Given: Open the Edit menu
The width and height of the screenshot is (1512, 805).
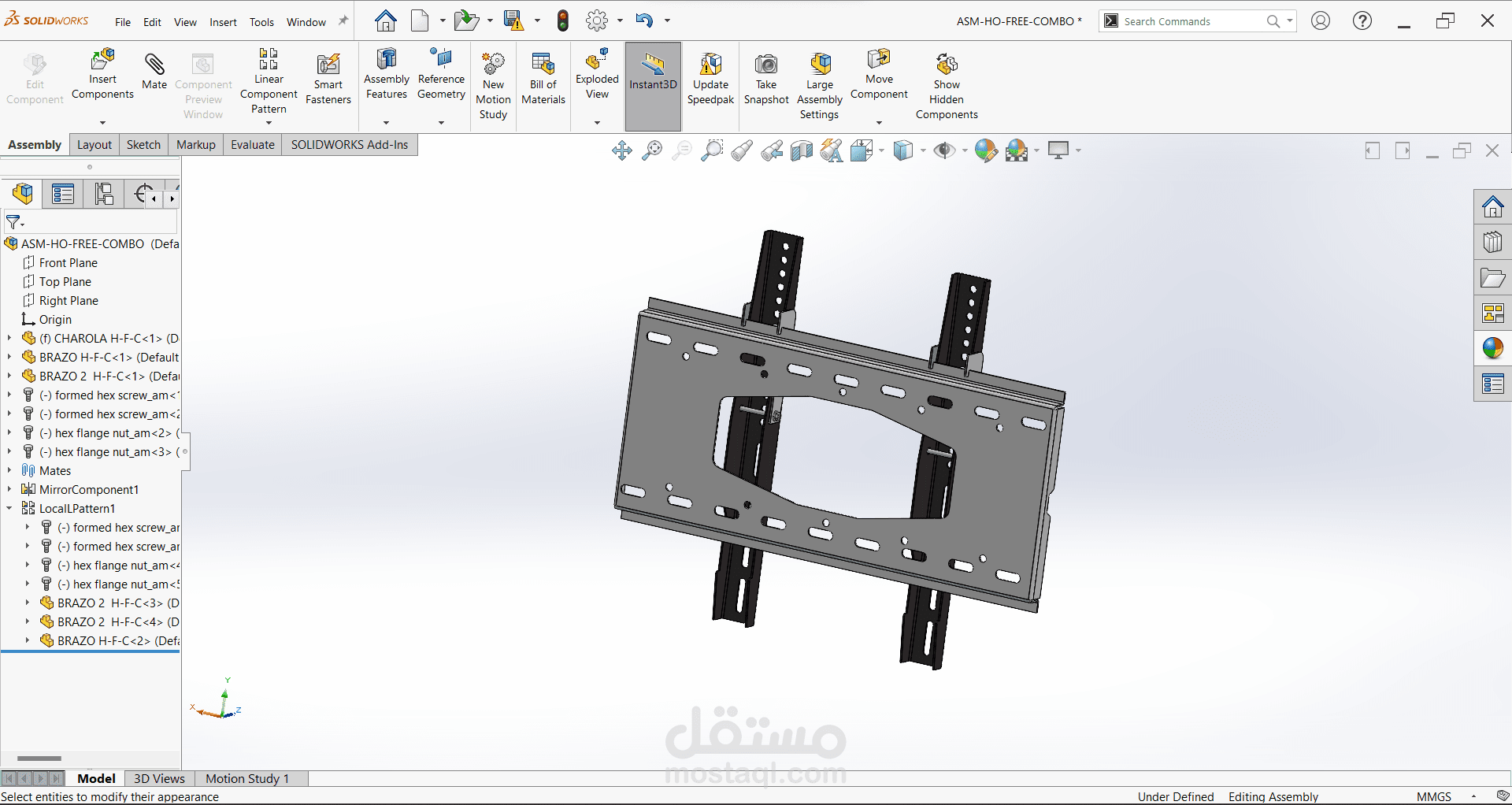Looking at the screenshot, I should coord(152,22).
